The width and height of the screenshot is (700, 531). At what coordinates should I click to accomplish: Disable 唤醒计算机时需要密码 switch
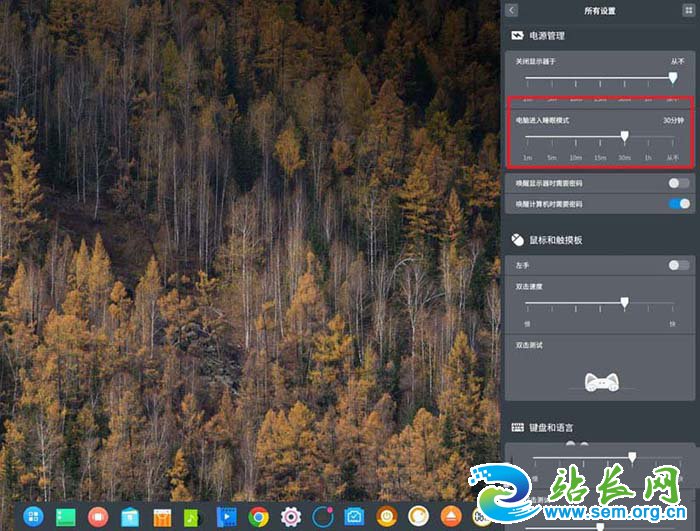(x=679, y=203)
